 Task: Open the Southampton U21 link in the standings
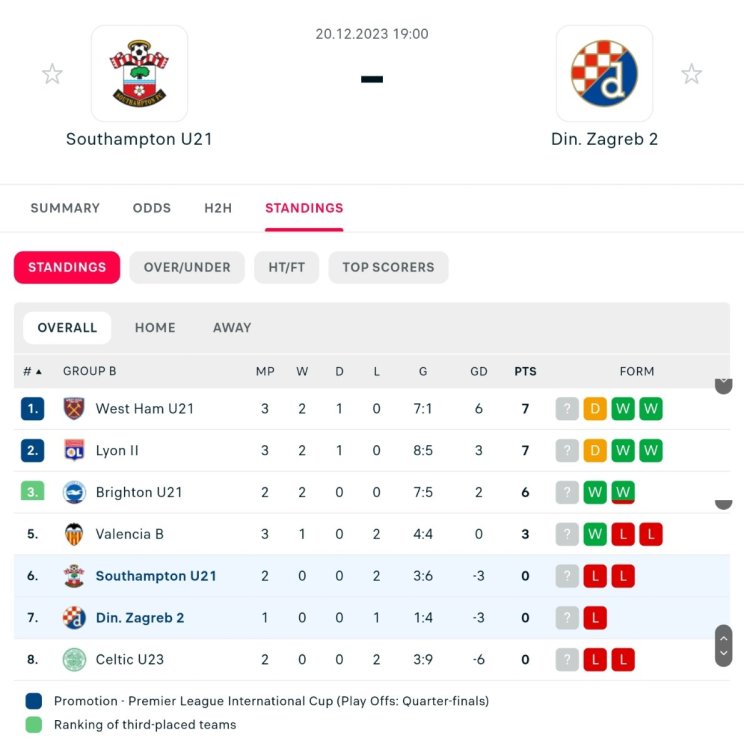click(156, 576)
